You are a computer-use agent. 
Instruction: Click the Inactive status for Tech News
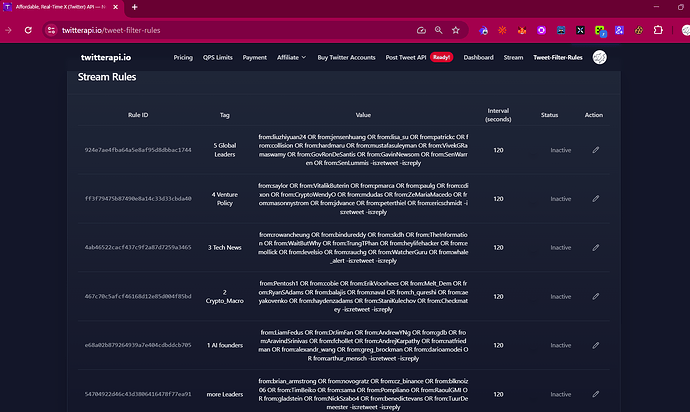click(x=561, y=248)
